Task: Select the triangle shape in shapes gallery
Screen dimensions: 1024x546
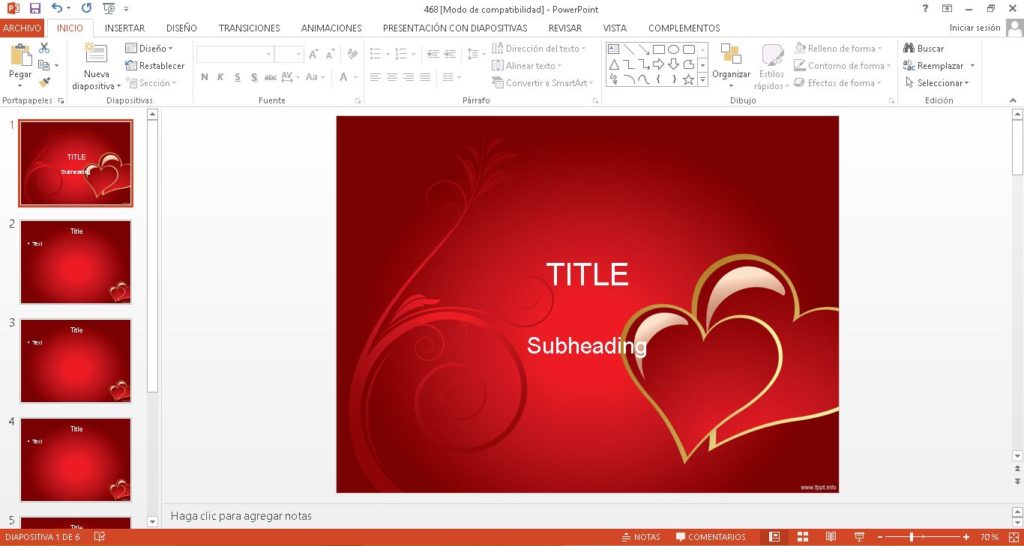Action: pos(614,65)
